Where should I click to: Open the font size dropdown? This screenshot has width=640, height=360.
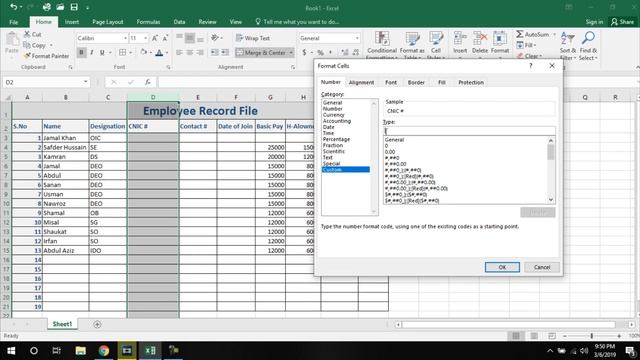(146, 38)
